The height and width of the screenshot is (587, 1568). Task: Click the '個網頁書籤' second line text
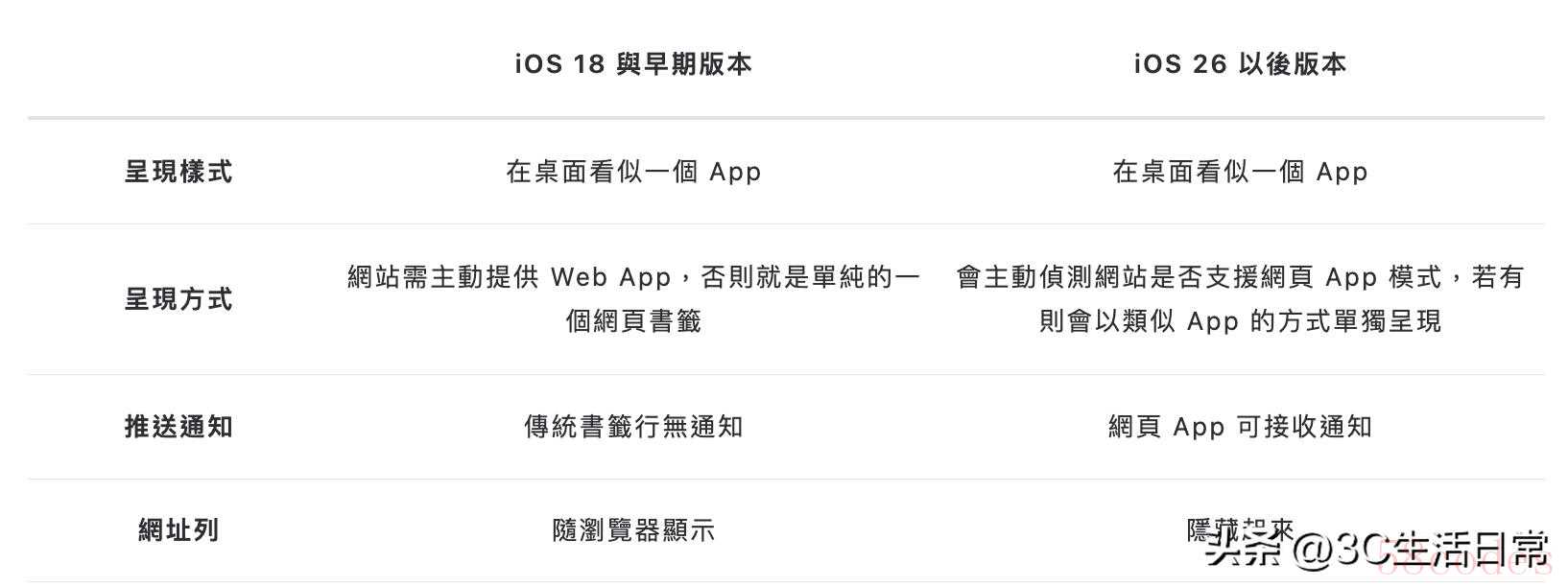[633, 321]
